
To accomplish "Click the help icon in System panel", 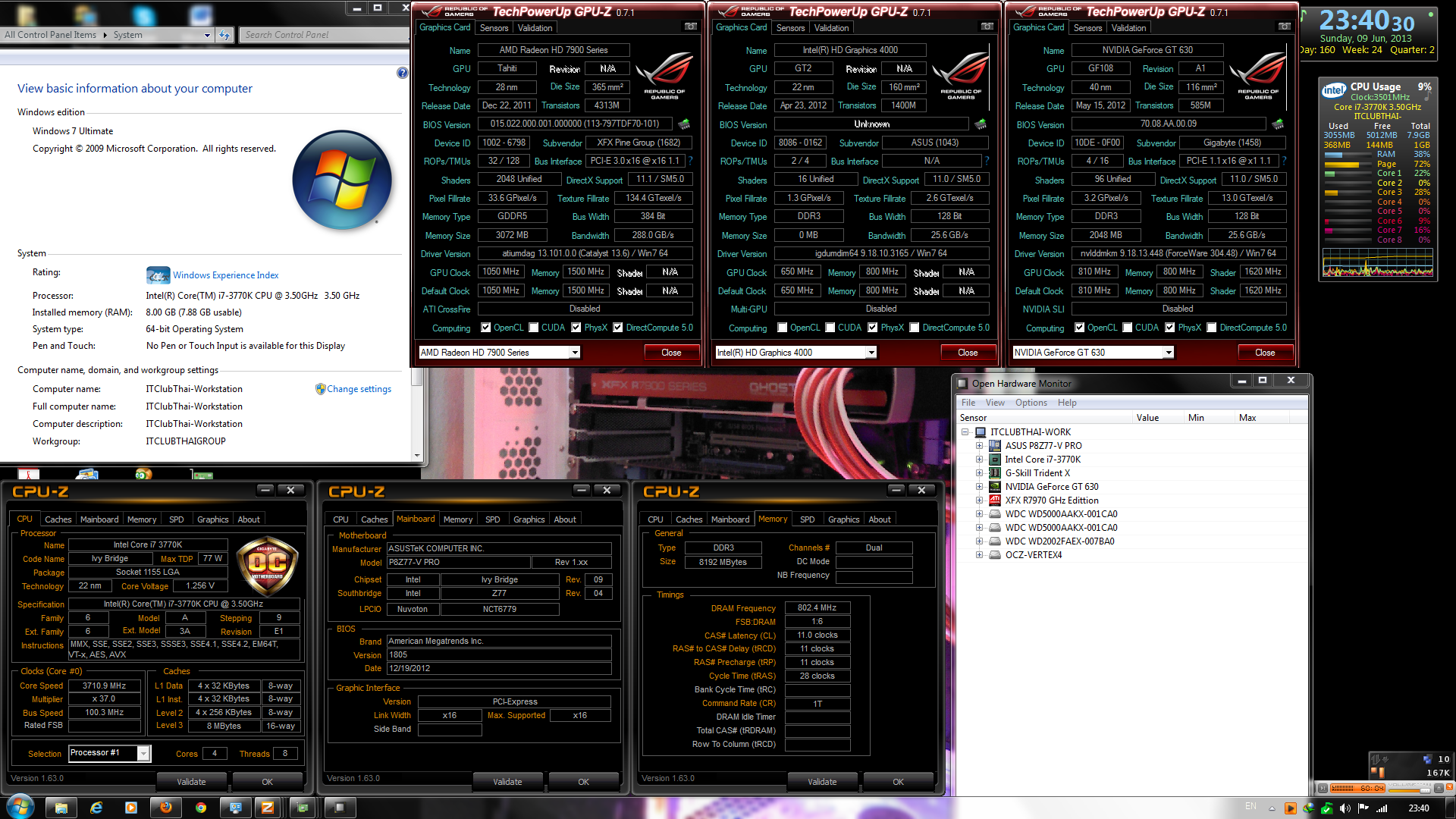I will [x=402, y=73].
